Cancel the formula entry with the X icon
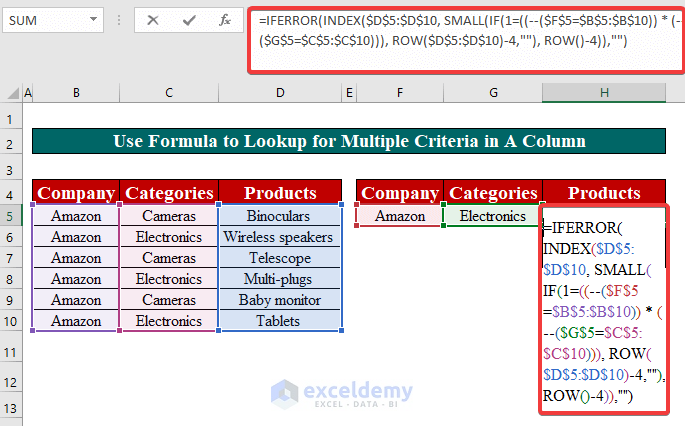 pos(153,20)
